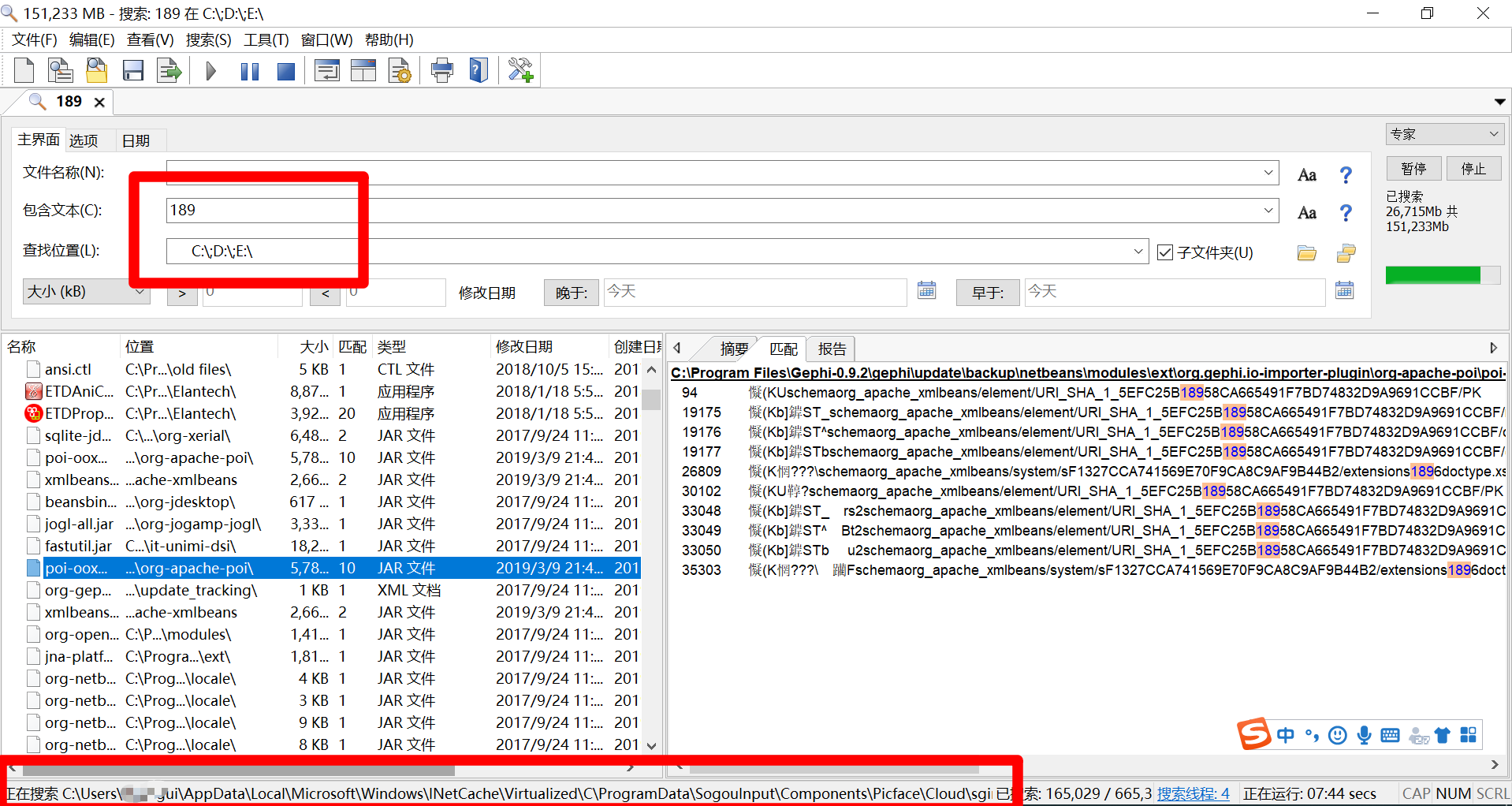This screenshot has width=1512, height=806.
Task: Open the 专家 mode dropdown
Action: pyautogui.click(x=1444, y=134)
